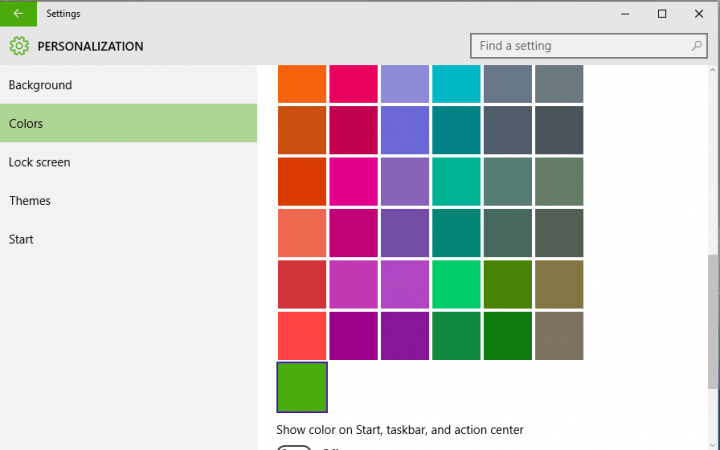
Task: Choose the bright orange top-left swatch
Action: coord(302,83)
